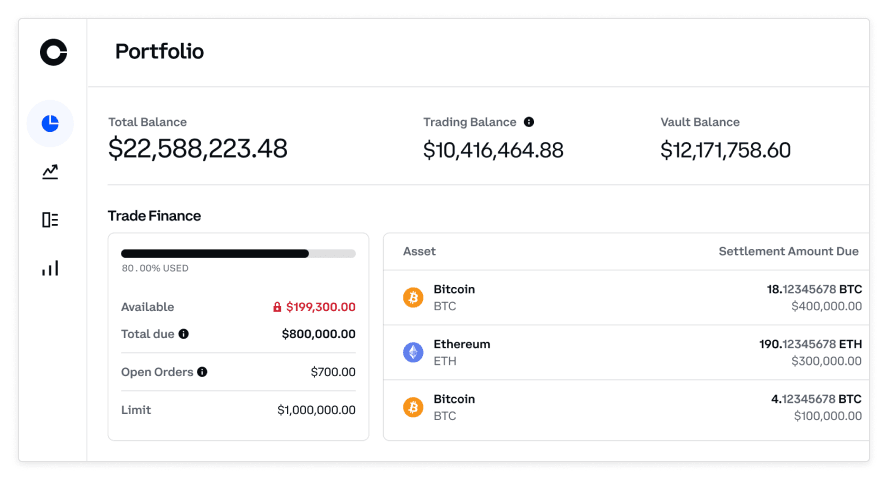This screenshot has width=888, height=480.
Task: Click the Trading Balance info icon
Action: click(x=529, y=122)
